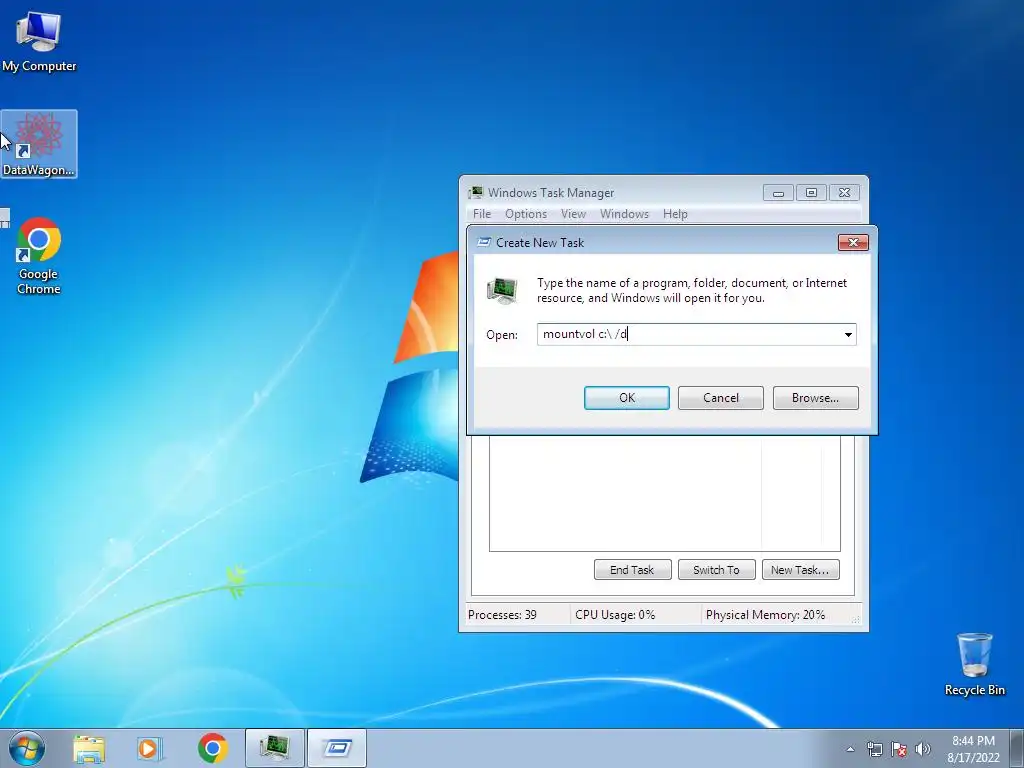Click Switch To in Task Manager

[x=716, y=569]
